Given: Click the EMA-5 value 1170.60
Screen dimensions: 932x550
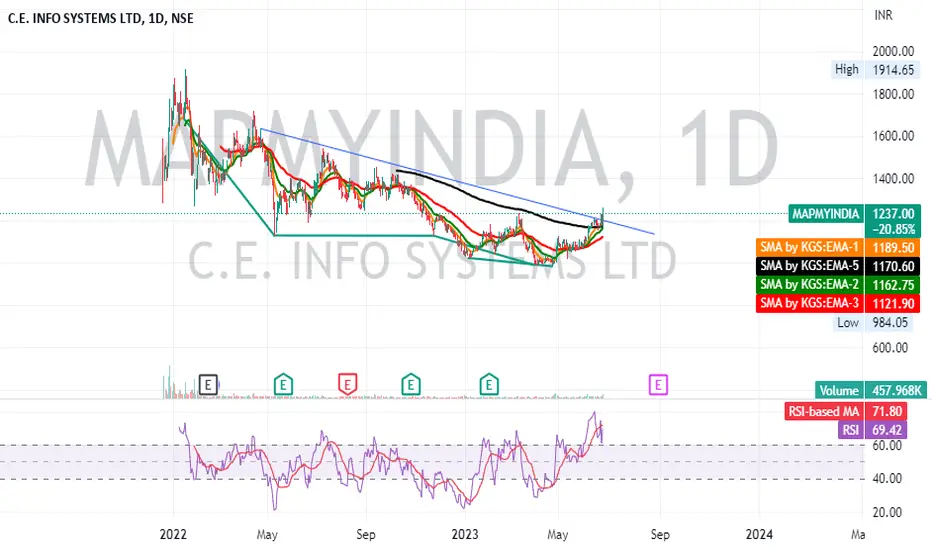Looking at the screenshot, I should click(893, 266).
